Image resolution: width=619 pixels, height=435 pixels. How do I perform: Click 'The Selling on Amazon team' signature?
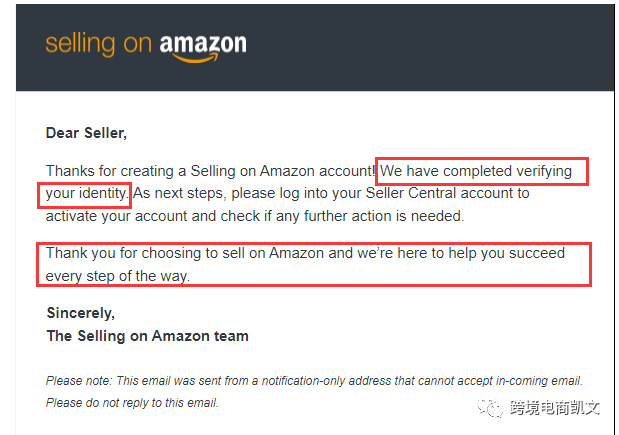(148, 336)
